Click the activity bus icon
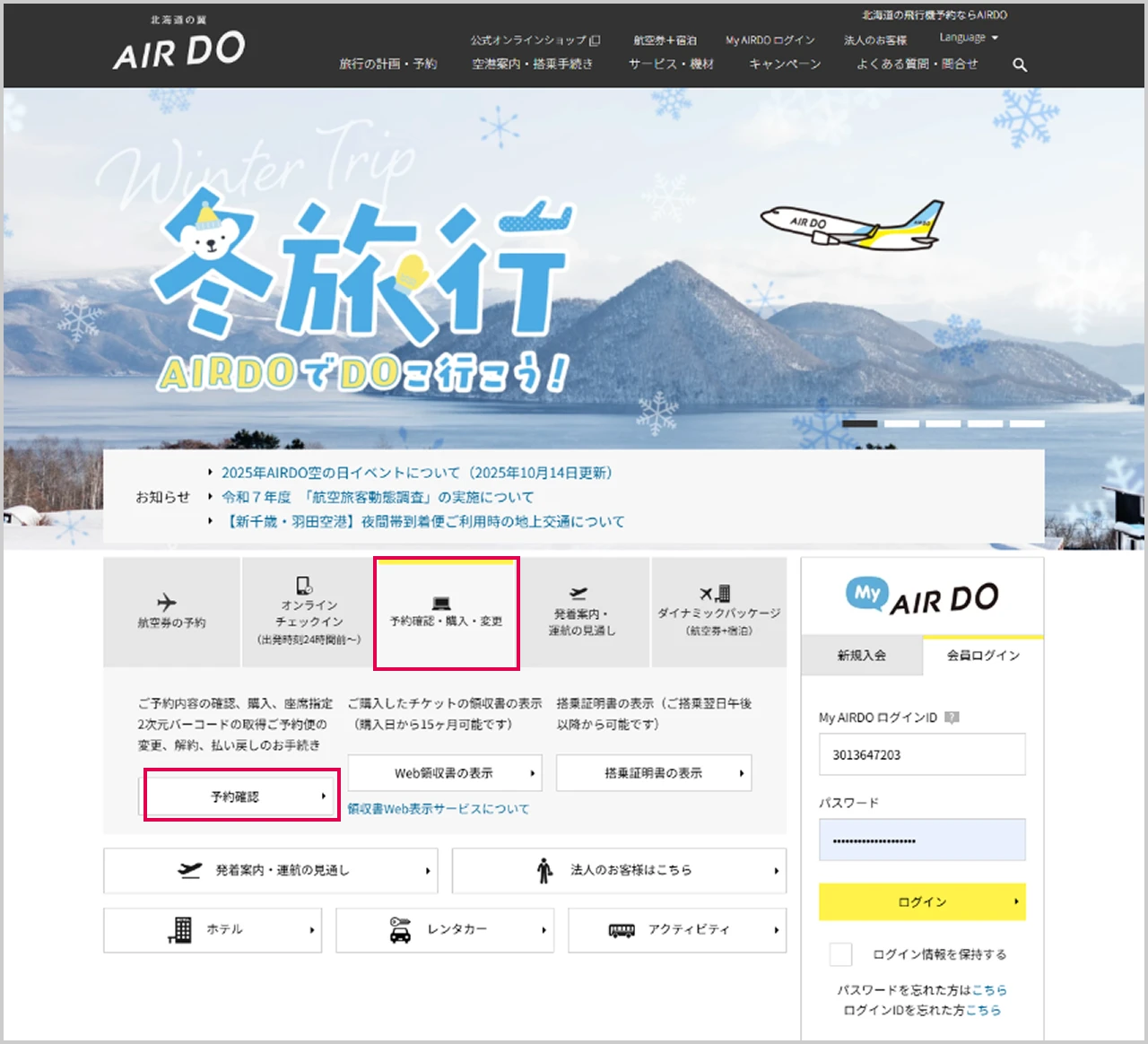Image resolution: width=1148 pixels, height=1044 pixels. [622, 930]
